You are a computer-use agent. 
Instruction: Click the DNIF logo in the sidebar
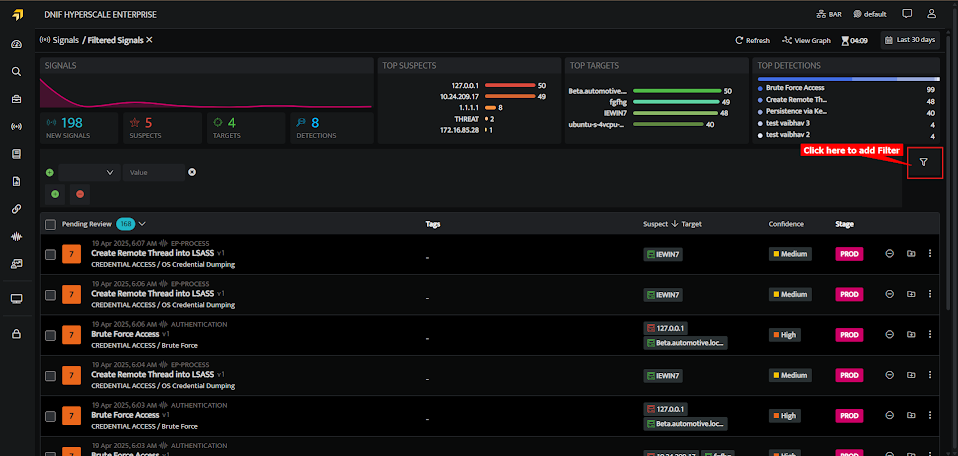[17, 14]
